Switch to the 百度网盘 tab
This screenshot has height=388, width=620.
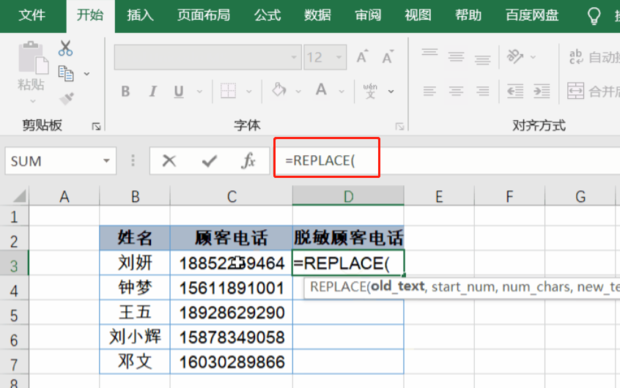[x=532, y=15]
